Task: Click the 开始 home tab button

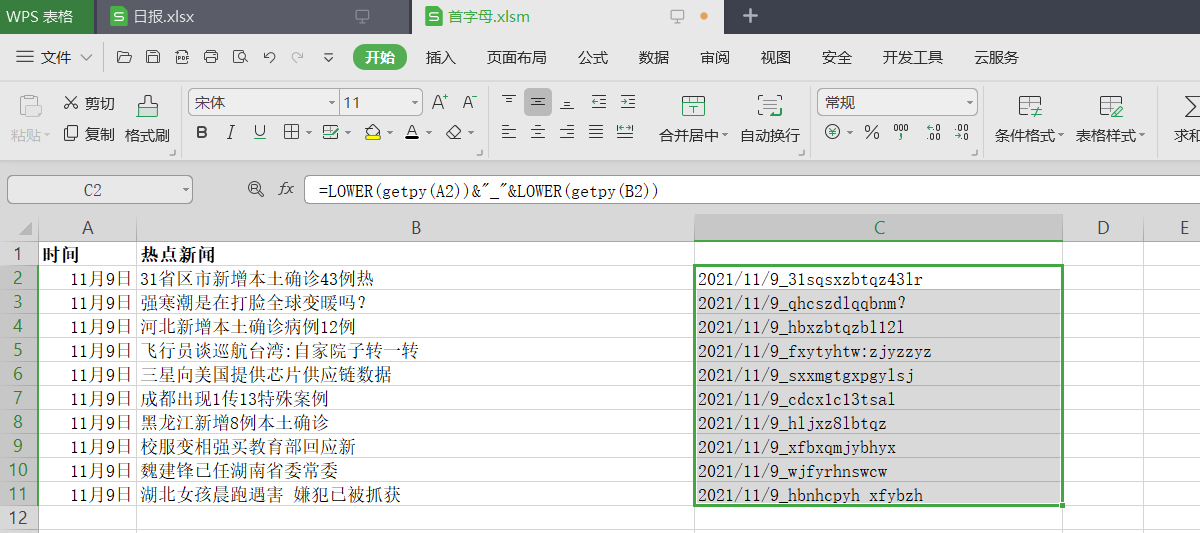Action: [380, 58]
